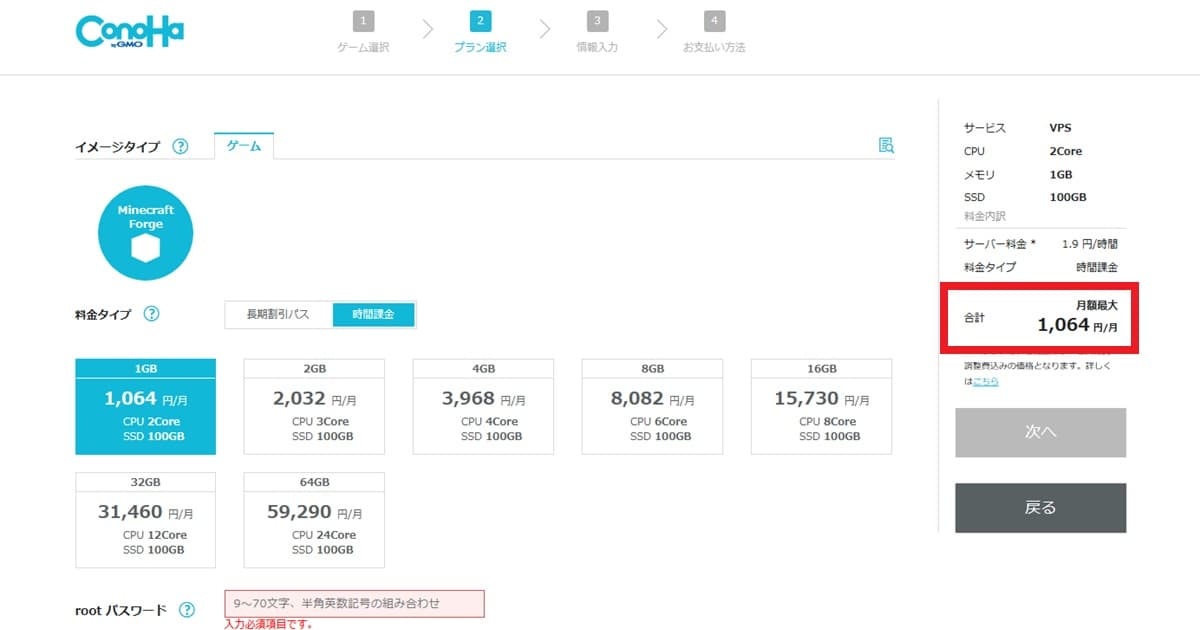This screenshot has height=630, width=1200.
Task: Click the 入力必須項目です error message
Action: [268, 625]
